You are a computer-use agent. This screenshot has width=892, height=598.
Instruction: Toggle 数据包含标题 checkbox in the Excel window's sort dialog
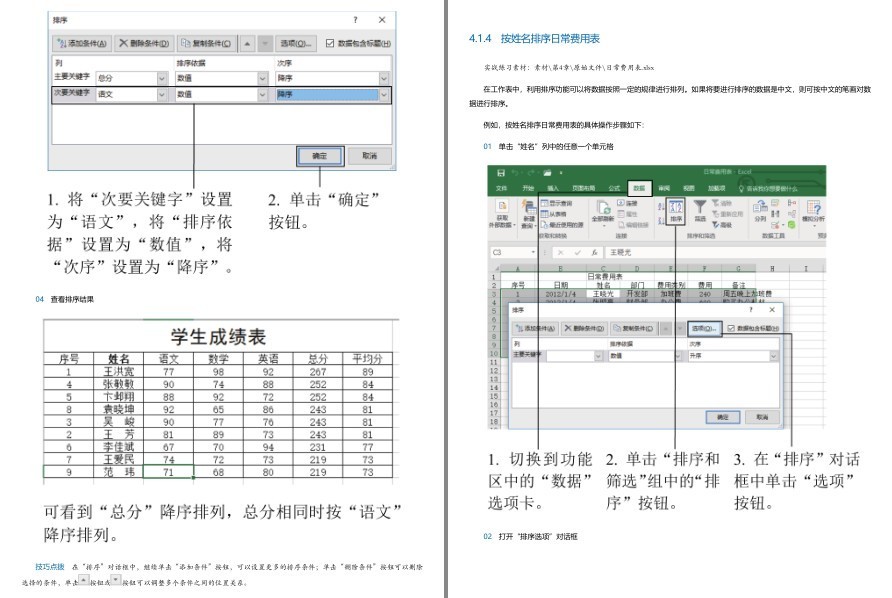click(x=731, y=328)
